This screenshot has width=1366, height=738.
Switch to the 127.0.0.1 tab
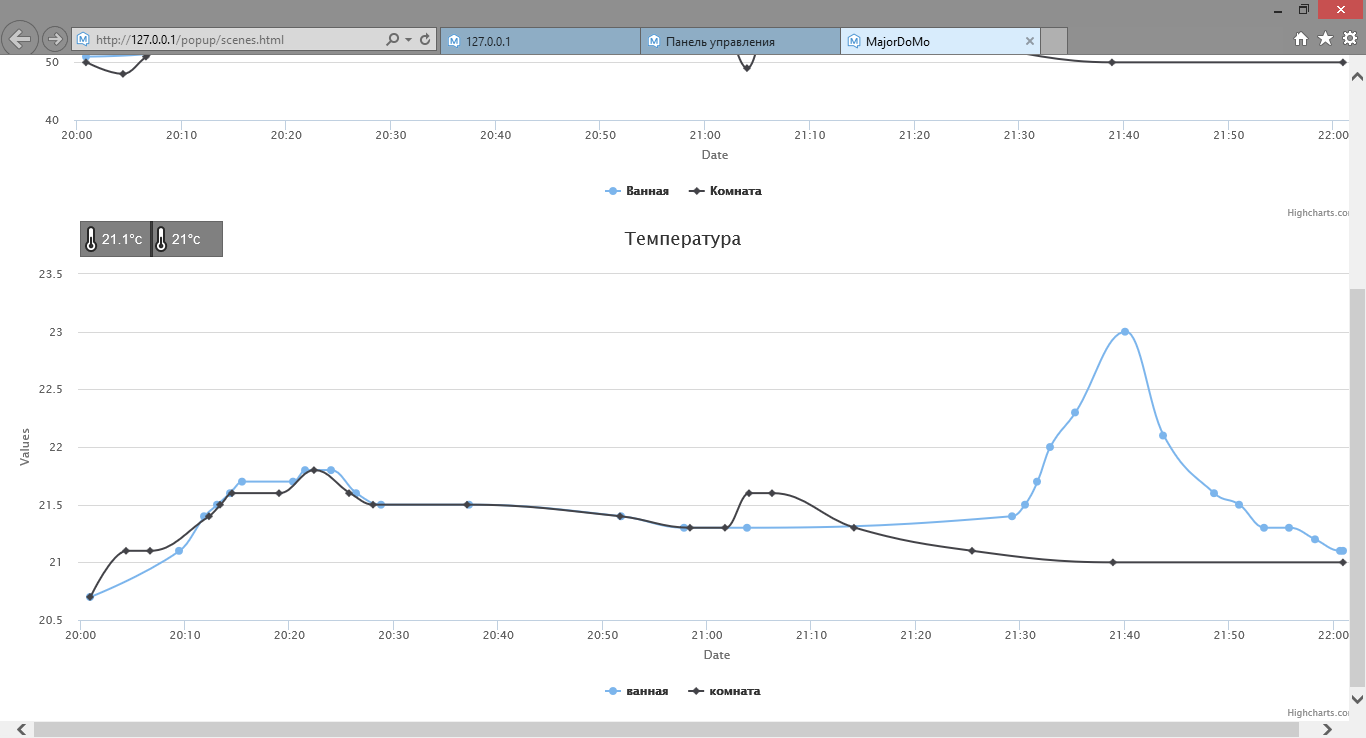click(540, 41)
